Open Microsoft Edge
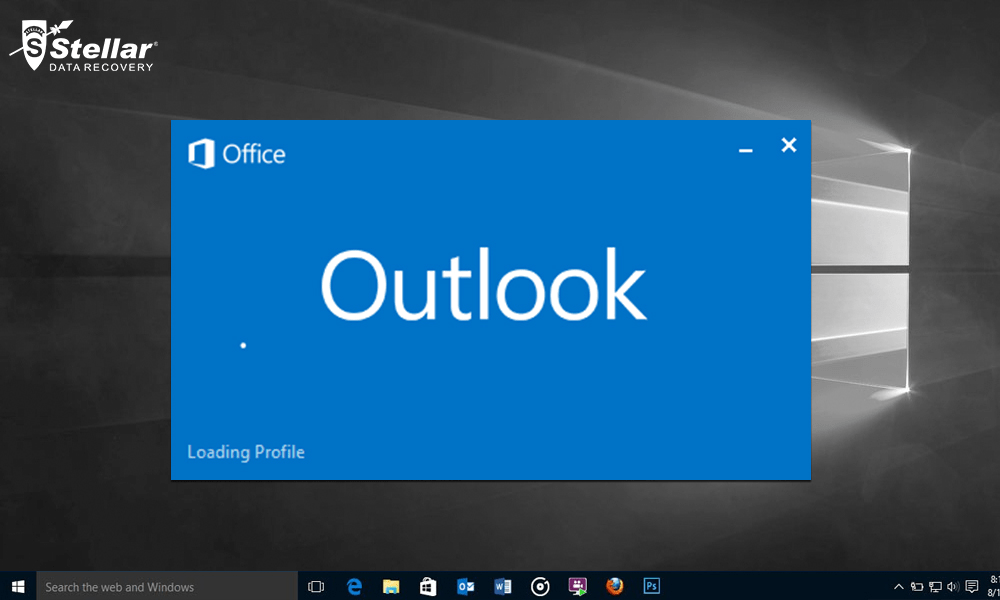1000x600 pixels. point(353,586)
